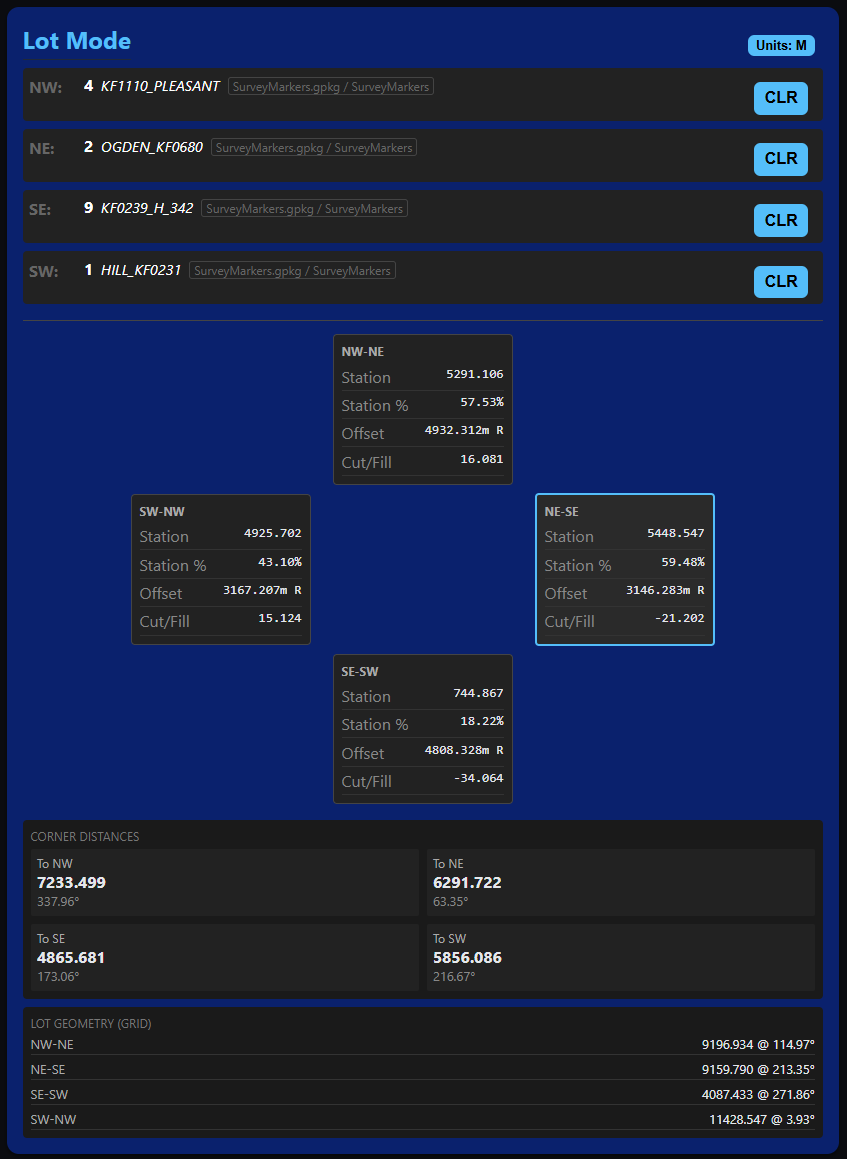Screen dimensions: 847x1159
Task: Open the To NW corner distance tile
Action: coord(224,883)
